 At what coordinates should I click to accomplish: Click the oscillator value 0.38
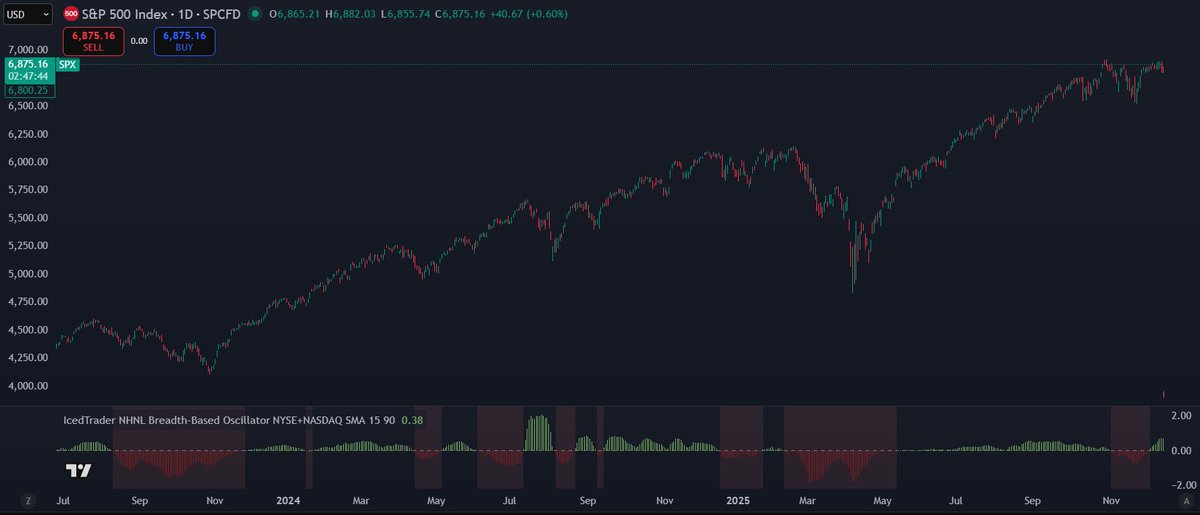pyautogui.click(x=411, y=420)
